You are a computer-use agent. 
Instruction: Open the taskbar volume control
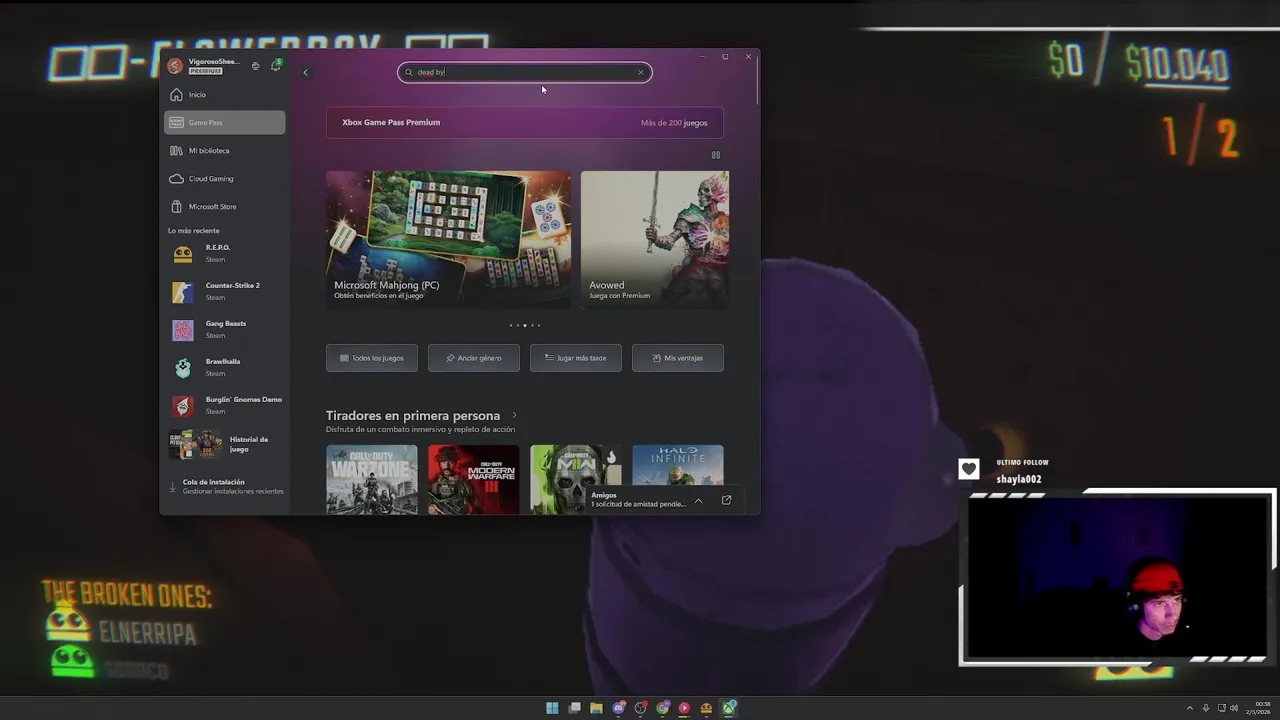pyautogui.click(x=1234, y=708)
